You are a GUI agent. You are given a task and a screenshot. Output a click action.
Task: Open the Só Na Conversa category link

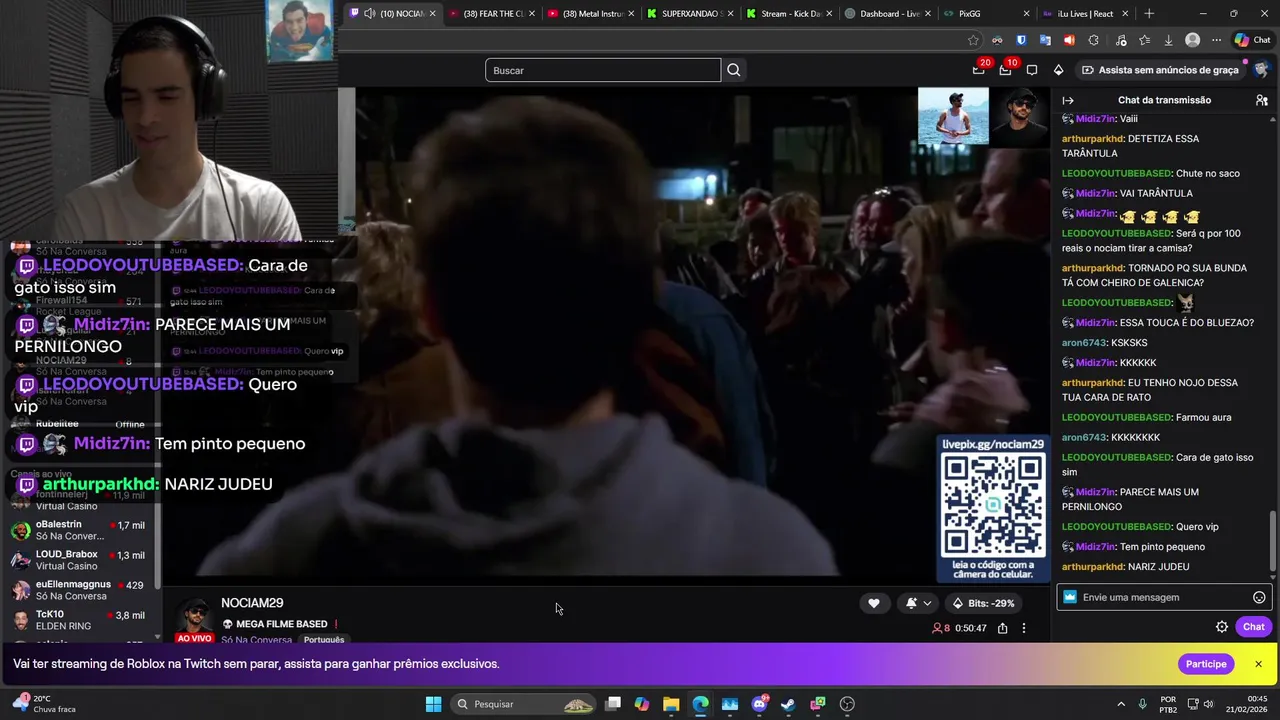256,640
